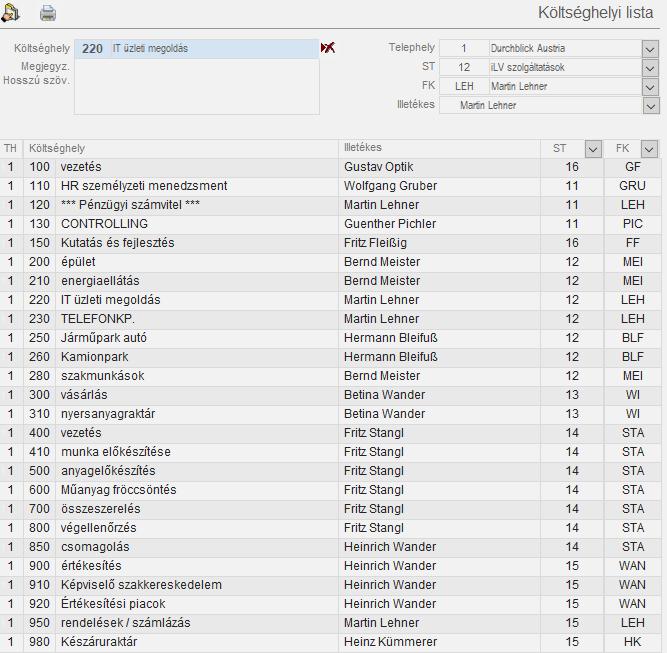The height and width of the screenshot is (653, 667).
Task: Select row Műanyag fröccsöntés
Action: 330,490
